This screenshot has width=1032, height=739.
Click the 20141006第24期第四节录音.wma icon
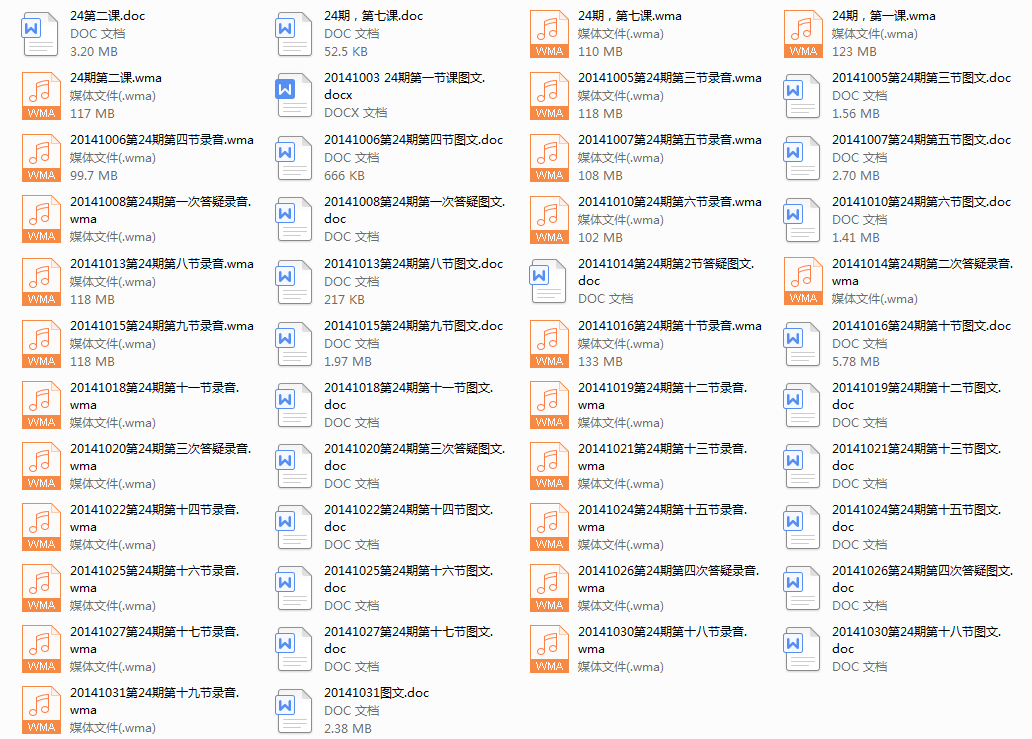(x=41, y=158)
